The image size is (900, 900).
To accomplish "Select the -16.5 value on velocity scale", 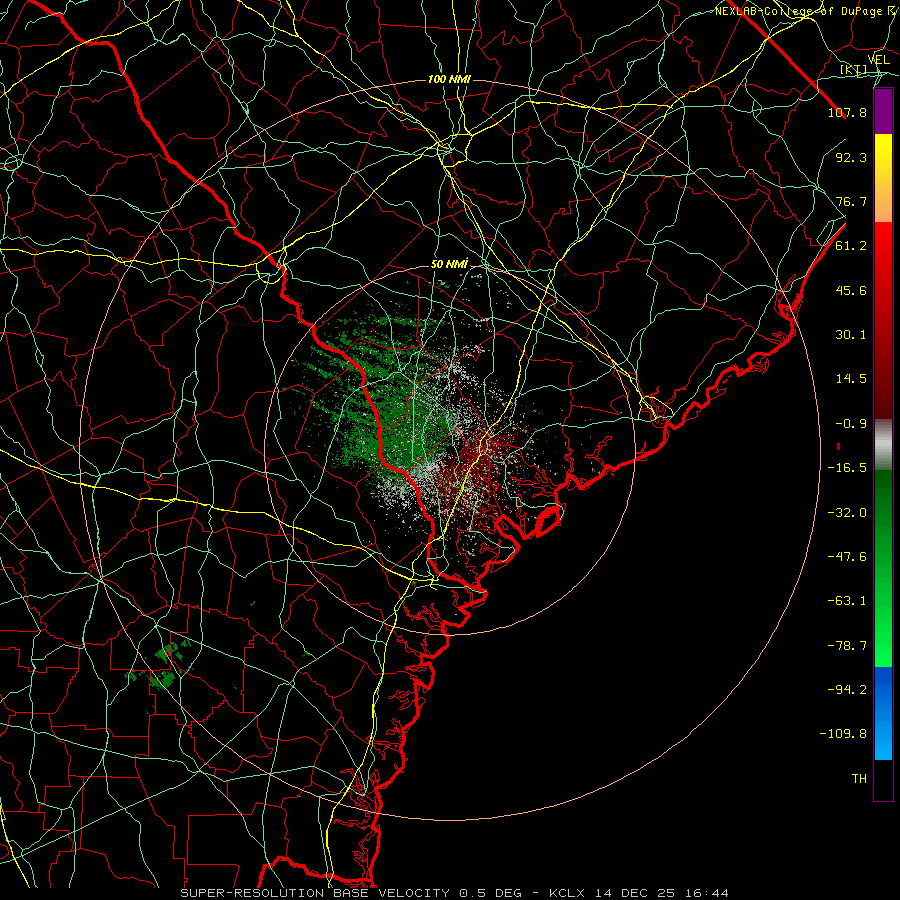I will coord(847,468).
